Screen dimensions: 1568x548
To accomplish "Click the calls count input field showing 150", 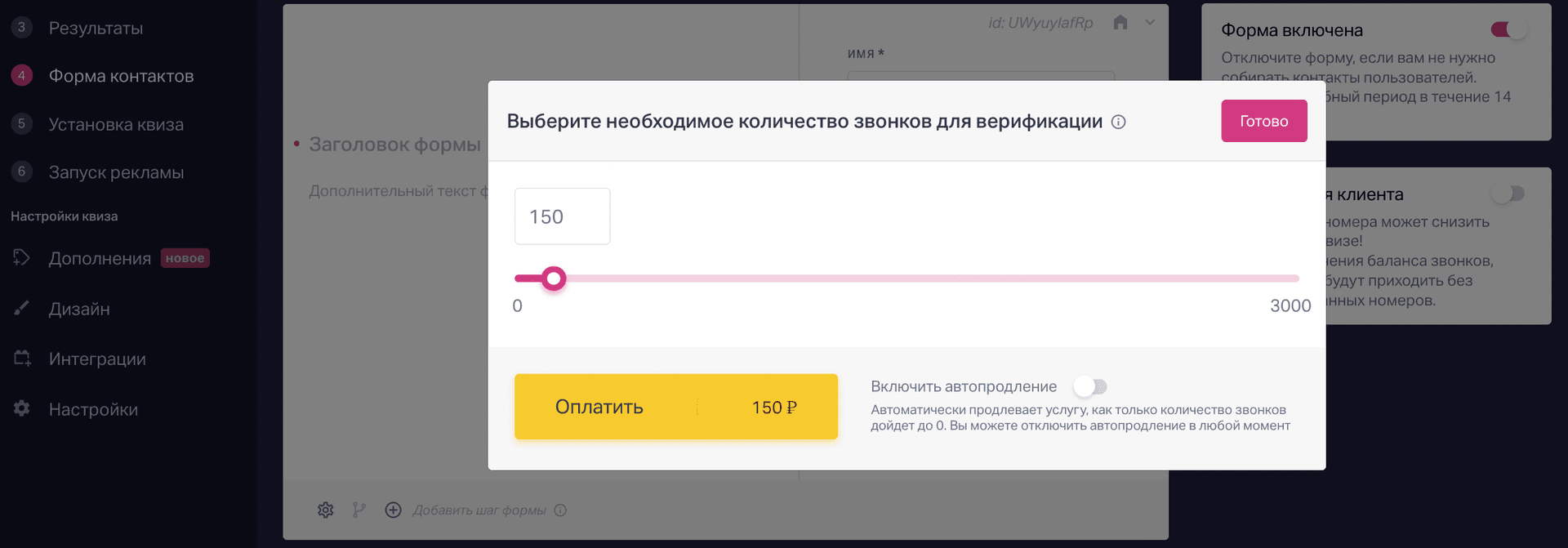I will pyautogui.click(x=562, y=216).
